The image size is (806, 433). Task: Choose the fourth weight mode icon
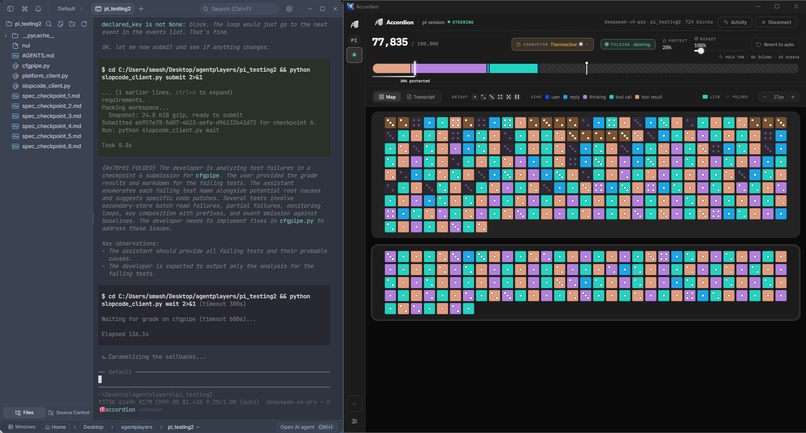coord(500,97)
